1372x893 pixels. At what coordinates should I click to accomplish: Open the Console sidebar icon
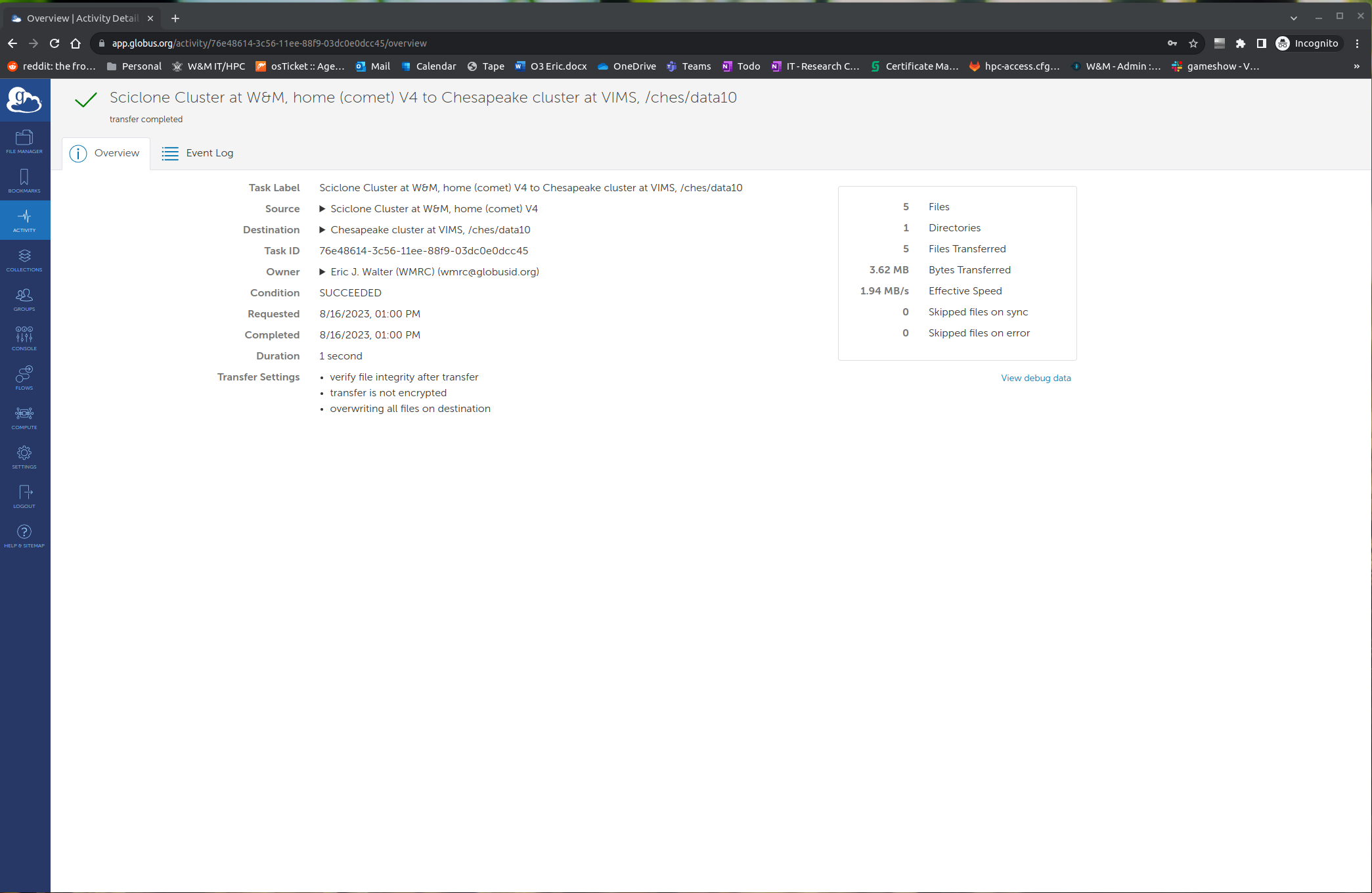click(24, 338)
